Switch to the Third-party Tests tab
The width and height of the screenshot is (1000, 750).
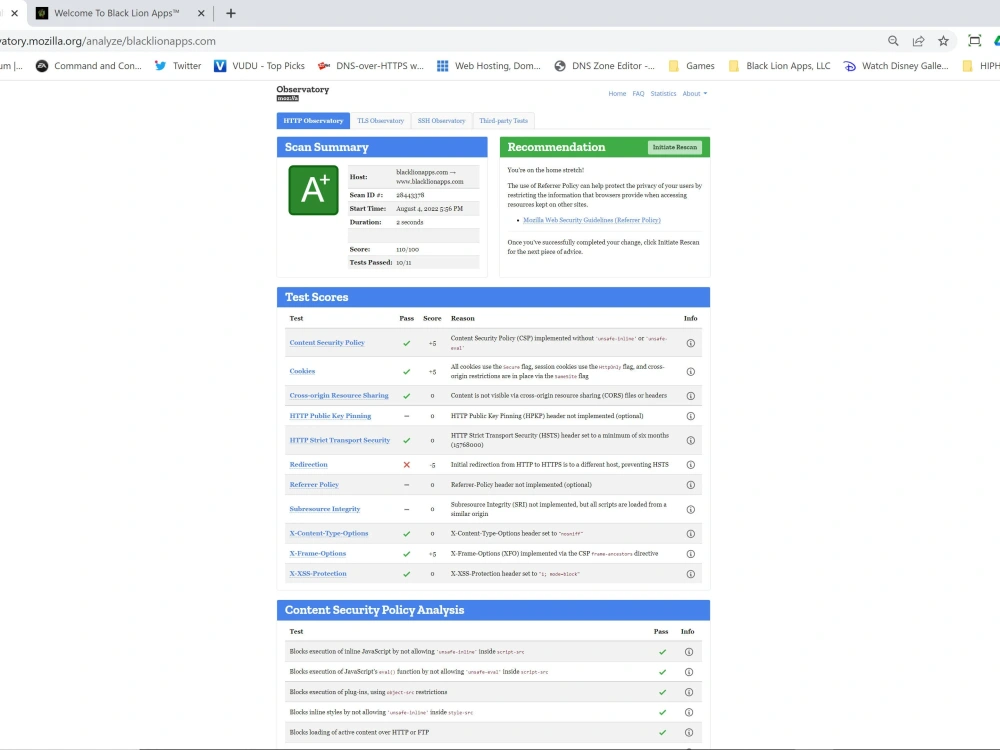pos(503,121)
